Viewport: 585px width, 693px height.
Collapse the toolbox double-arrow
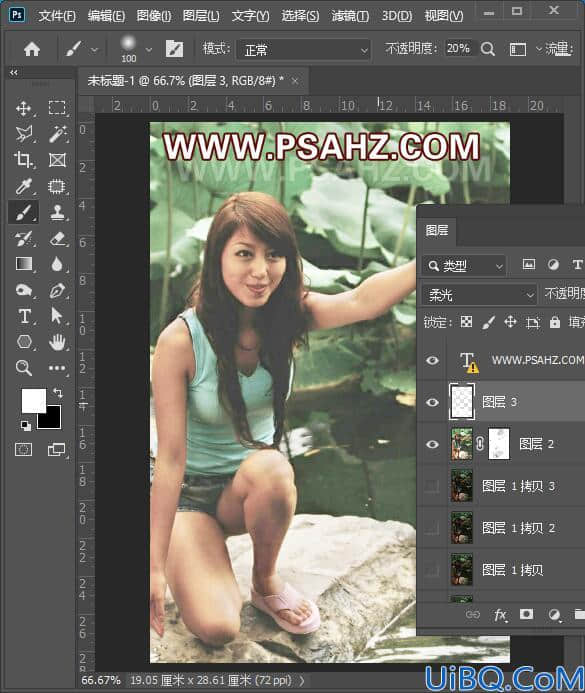coord(14,72)
